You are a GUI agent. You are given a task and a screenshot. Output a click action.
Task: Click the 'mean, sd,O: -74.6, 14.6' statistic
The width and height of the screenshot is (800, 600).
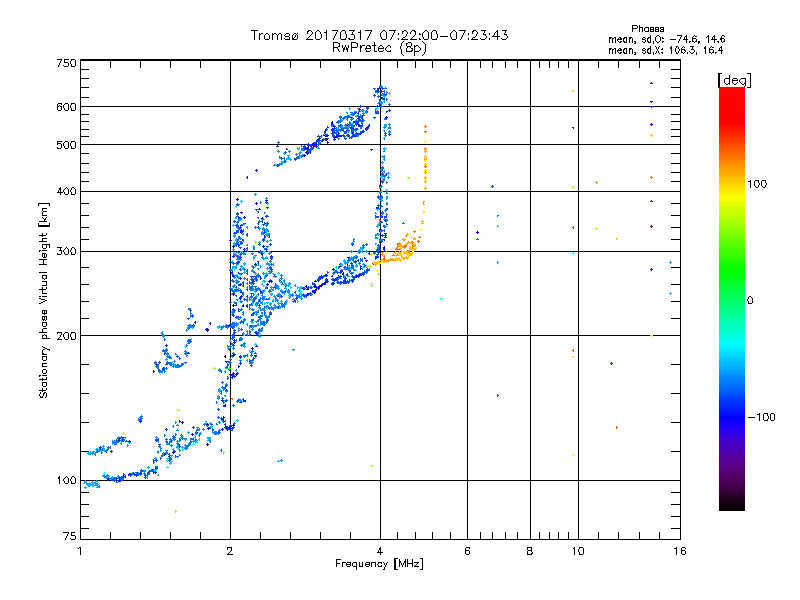(666, 39)
